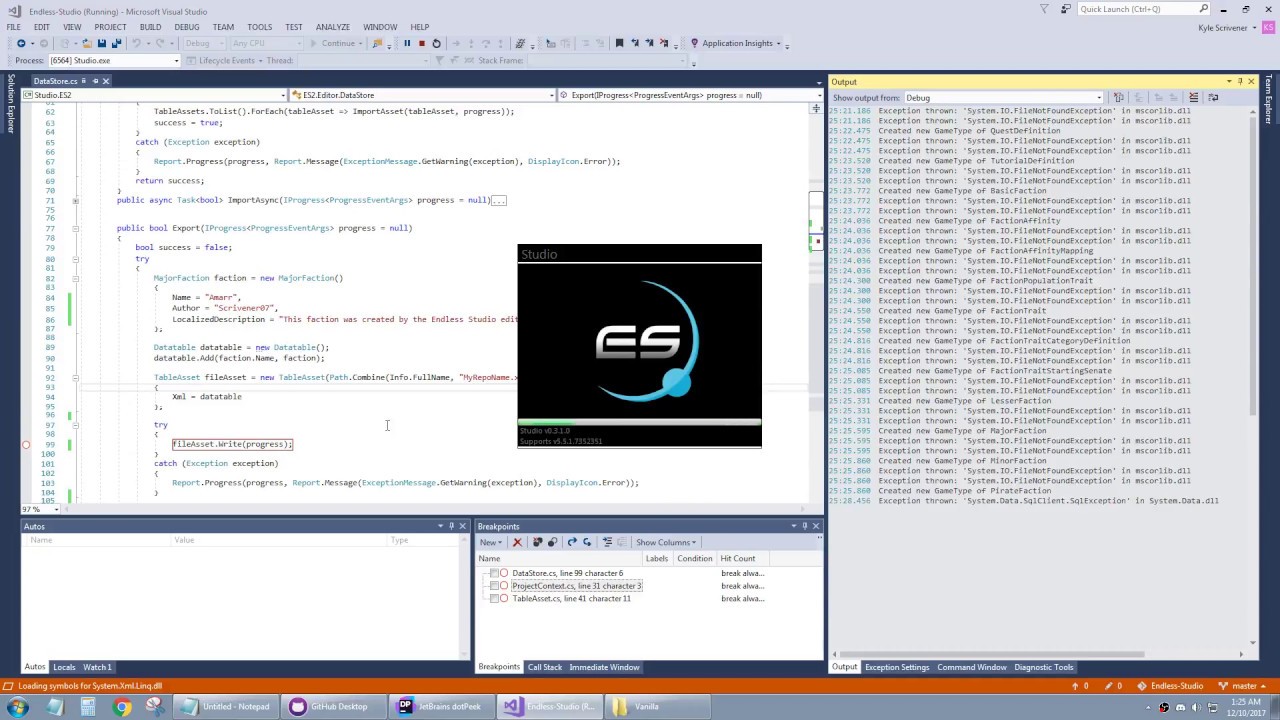Pause debugging with Break All button
1280x720 pixels.
[x=407, y=43]
